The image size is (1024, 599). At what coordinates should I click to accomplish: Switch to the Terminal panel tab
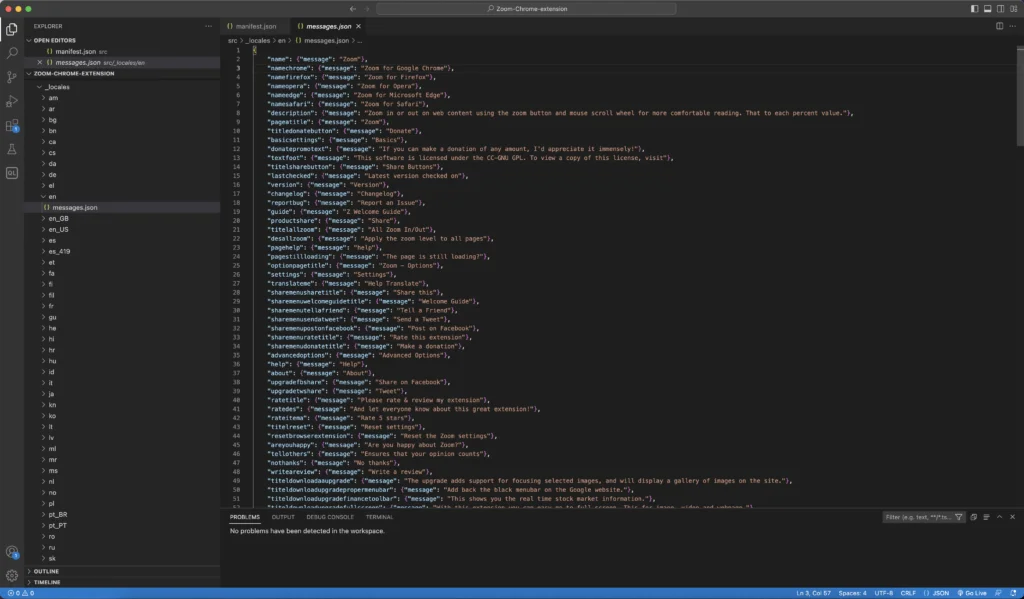point(379,517)
